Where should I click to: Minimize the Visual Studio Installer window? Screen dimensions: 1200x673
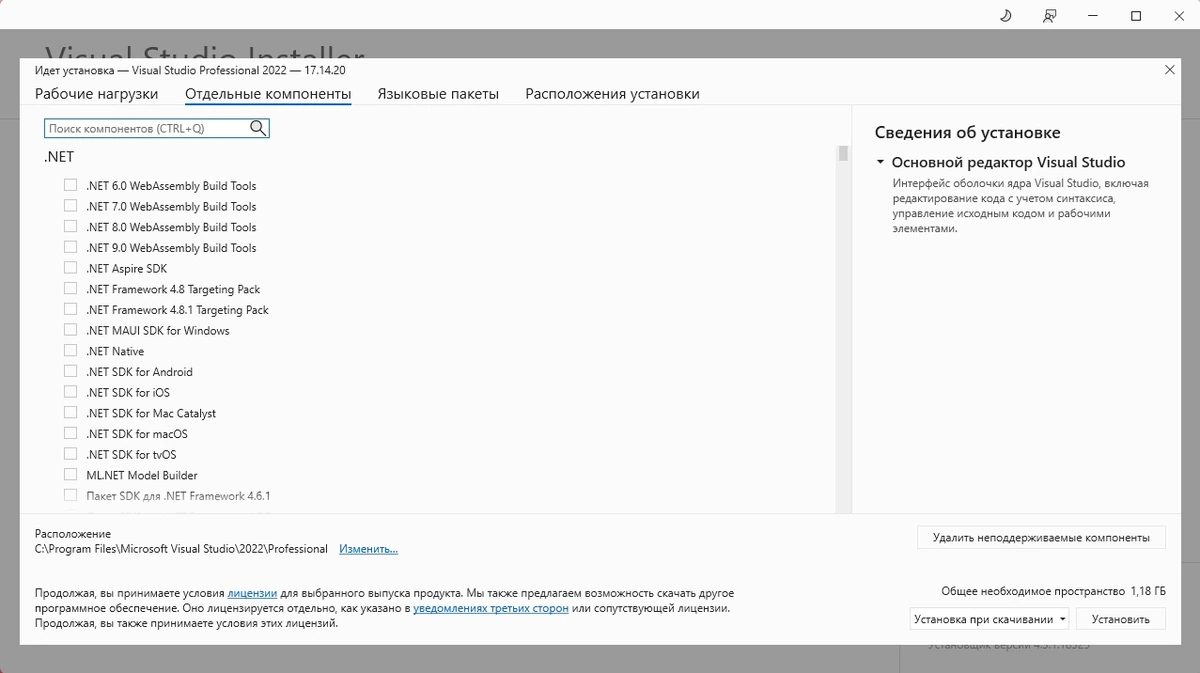click(x=1093, y=16)
